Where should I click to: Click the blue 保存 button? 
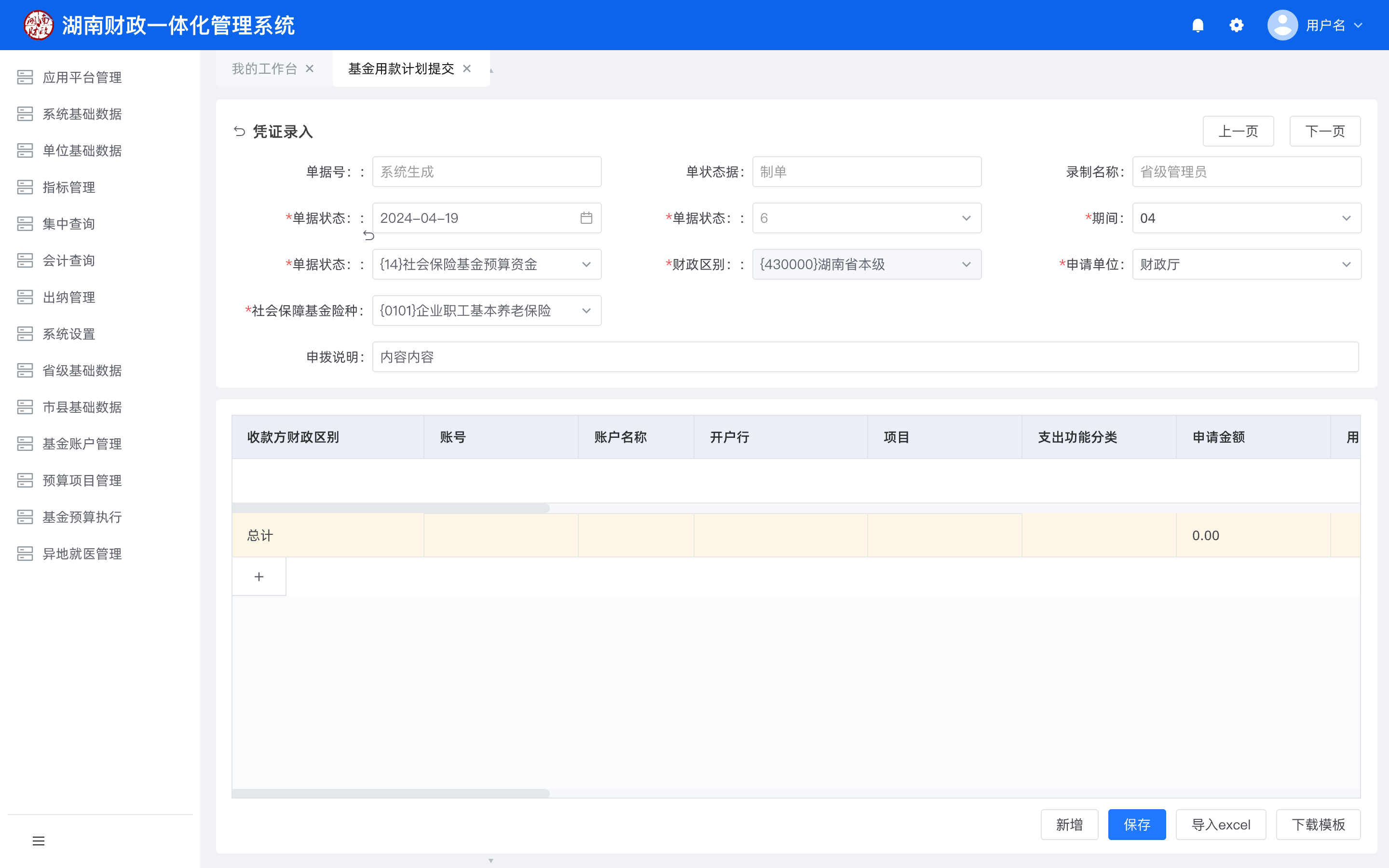[x=1136, y=825]
